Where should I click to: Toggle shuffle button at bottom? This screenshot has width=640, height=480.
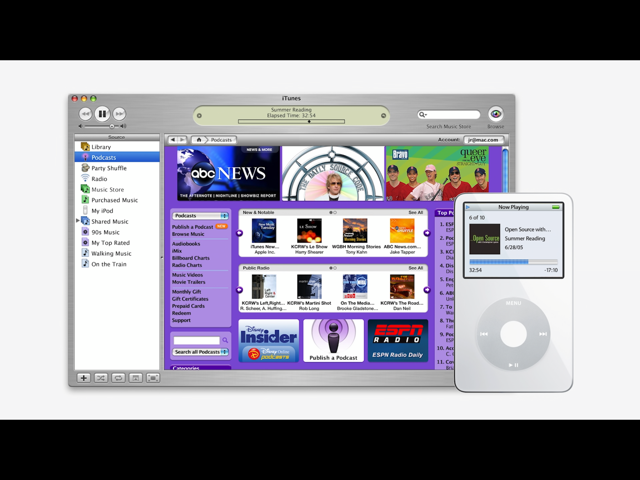(x=101, y=378)
